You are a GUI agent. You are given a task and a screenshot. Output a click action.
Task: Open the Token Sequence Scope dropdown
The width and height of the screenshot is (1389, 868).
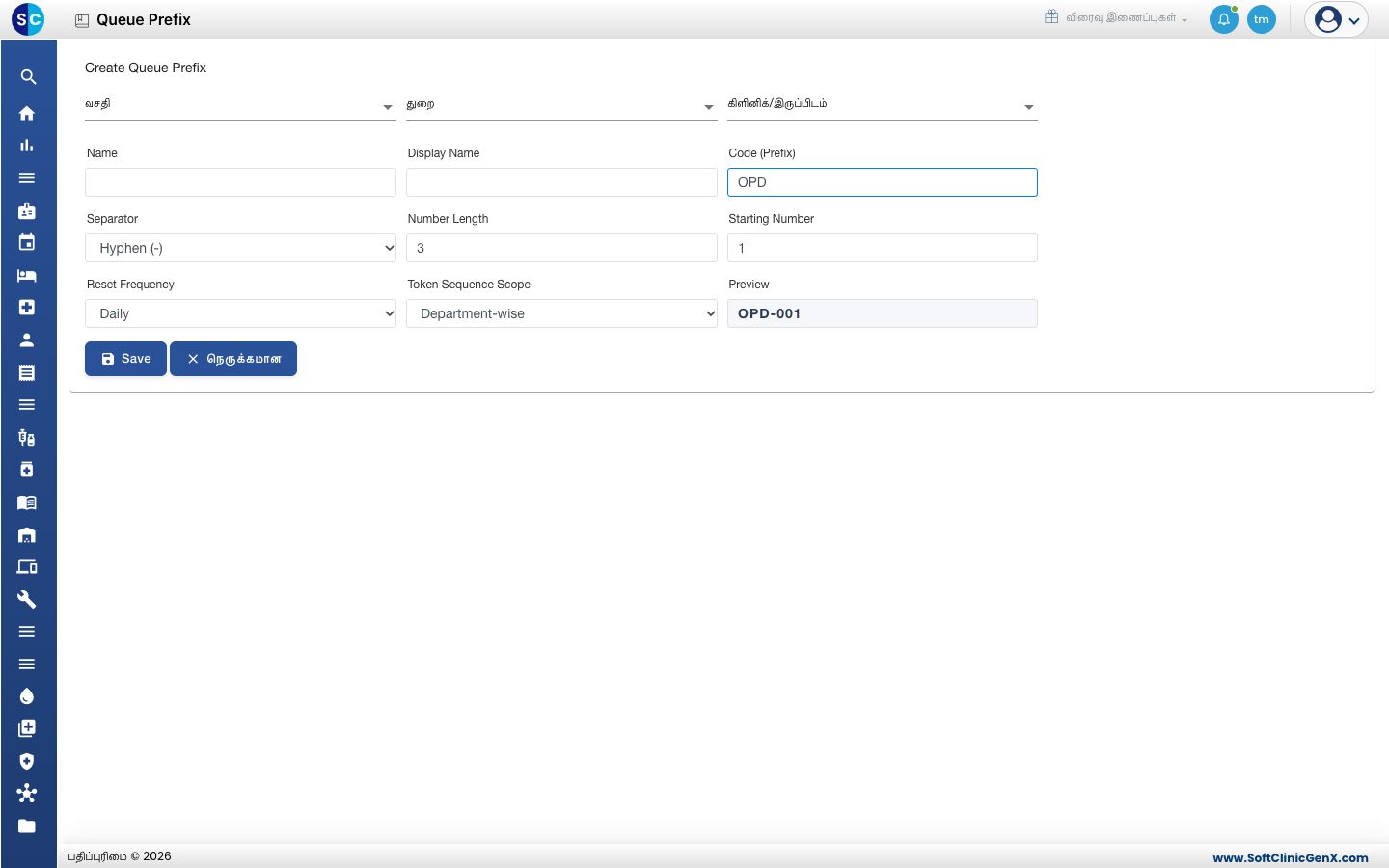pos(561,313)
